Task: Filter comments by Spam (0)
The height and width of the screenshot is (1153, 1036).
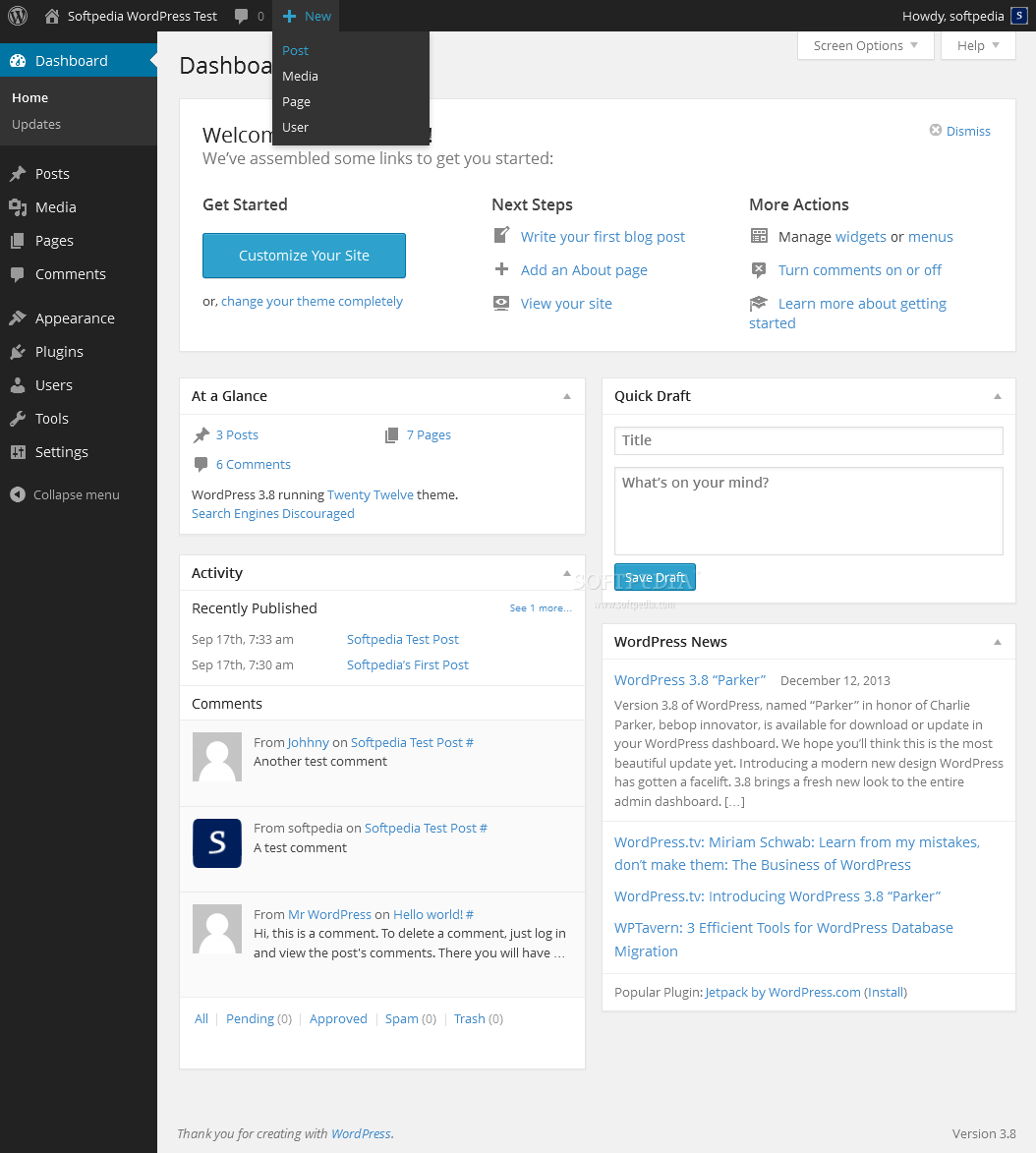Action: [410, 1019]
